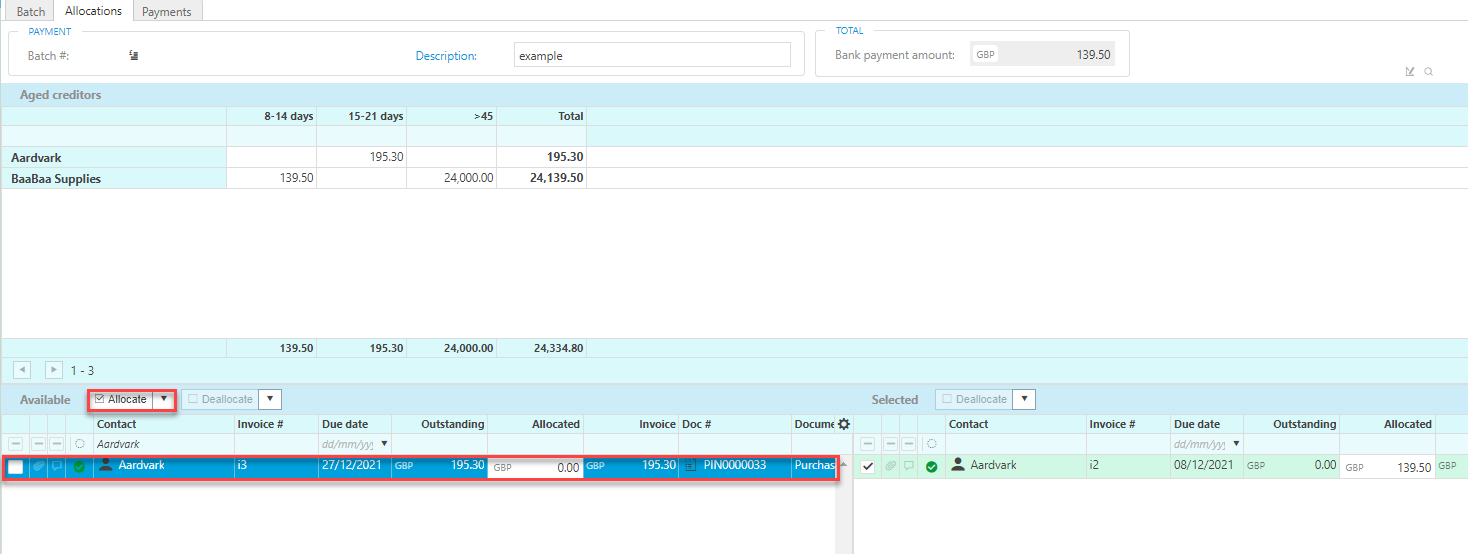Open column settings gear in Available grid
1468x554 pixels.
tap(843, 425)
